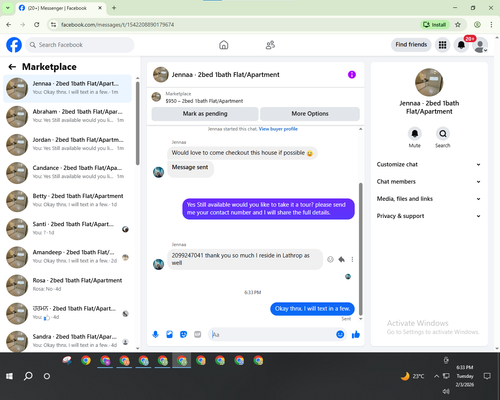Open Windows taskbar search
Image resolution: width=500 pixels, height=400 pixels.
tap(28, 376)
